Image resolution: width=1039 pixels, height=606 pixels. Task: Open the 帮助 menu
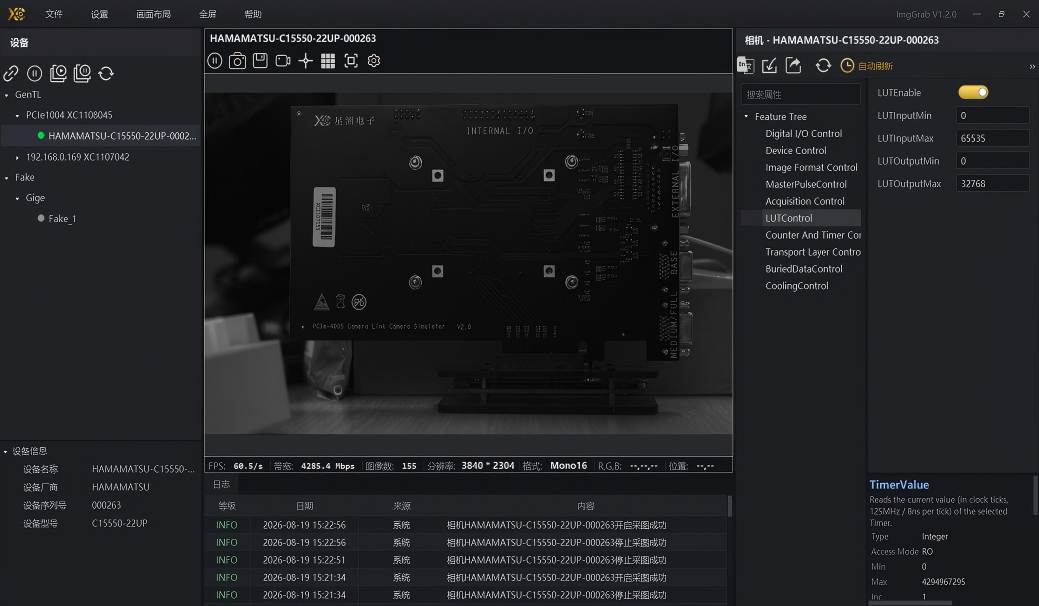[x=252, y=14]
